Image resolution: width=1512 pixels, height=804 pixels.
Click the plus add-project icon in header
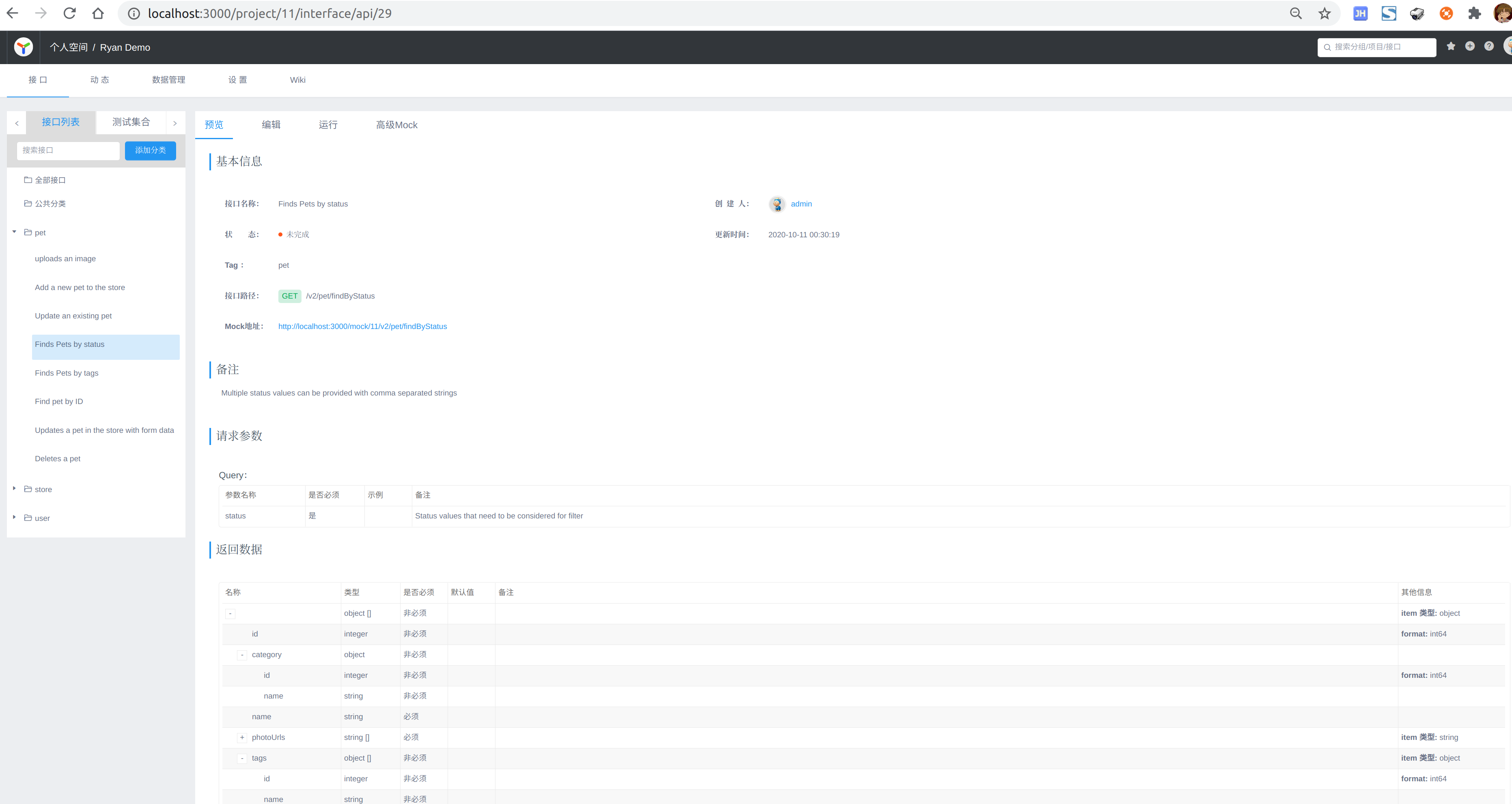[x=1470, y=46]
